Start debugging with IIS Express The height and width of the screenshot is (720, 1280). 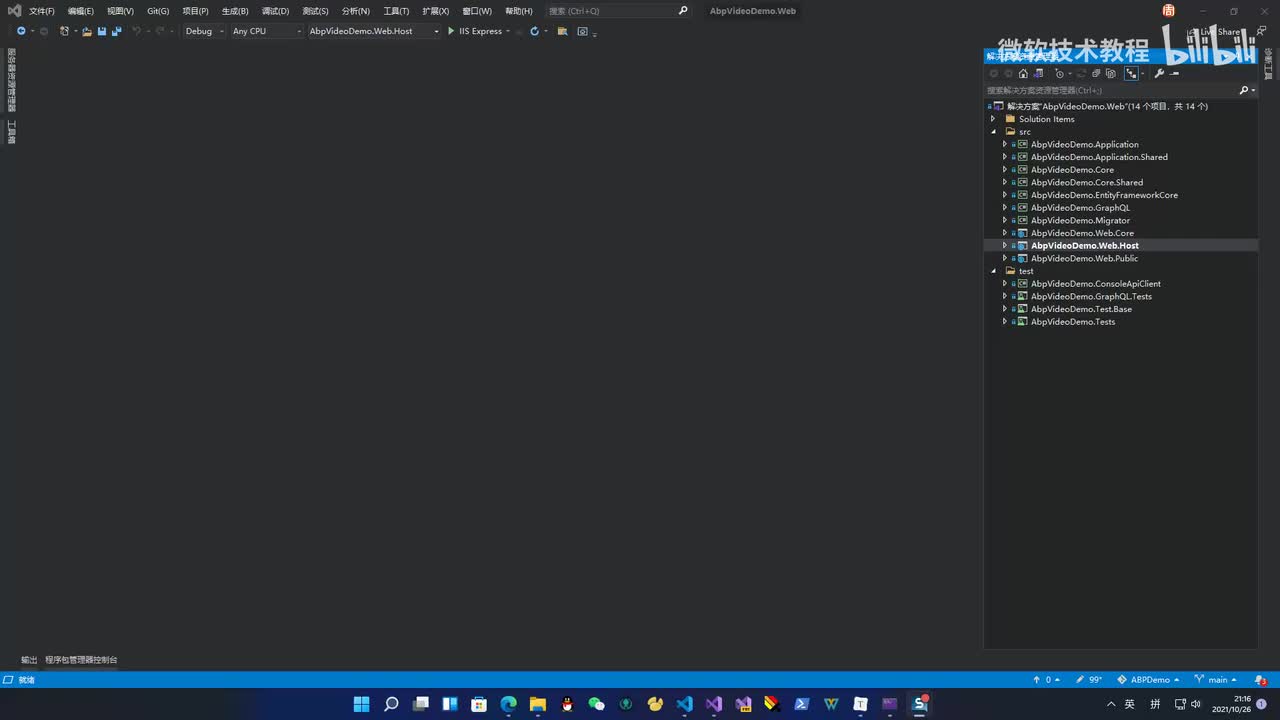[474, 31]
